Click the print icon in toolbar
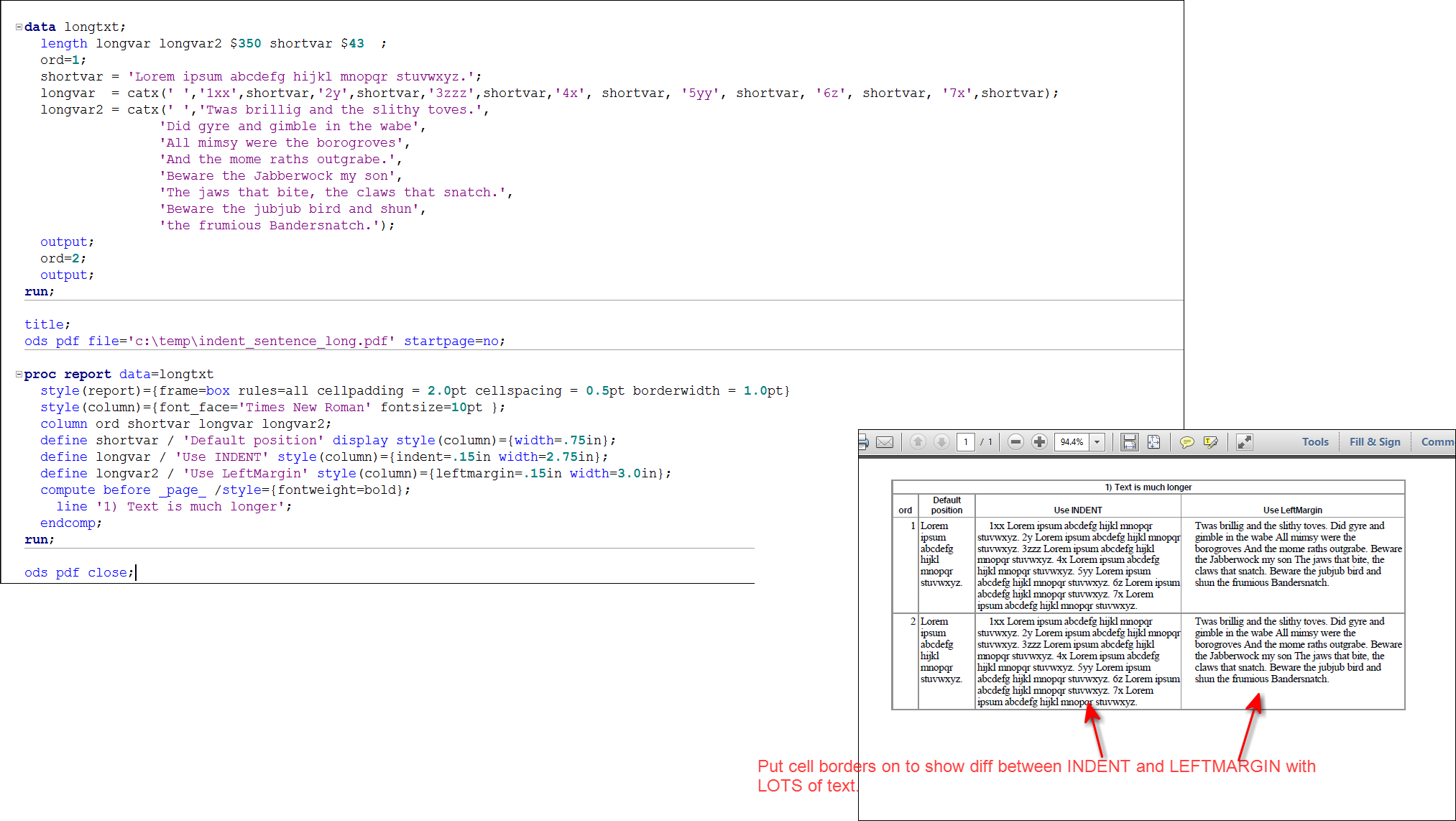This screenshot has width=1456, height=821. 863,442
